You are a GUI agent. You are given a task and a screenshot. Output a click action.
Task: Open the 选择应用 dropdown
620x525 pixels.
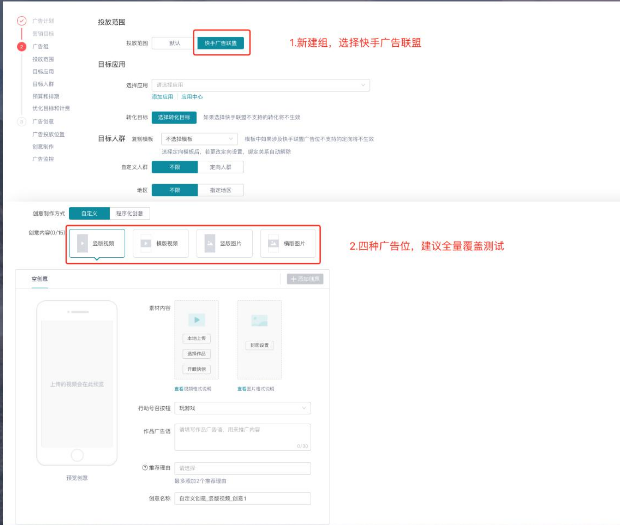pos(260,85)
